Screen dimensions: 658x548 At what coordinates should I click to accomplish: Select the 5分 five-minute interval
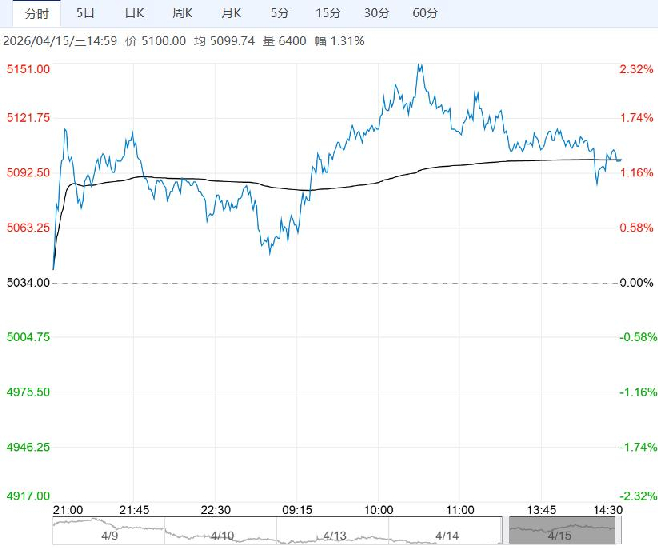pyautogui.click(x=280, y=13)
